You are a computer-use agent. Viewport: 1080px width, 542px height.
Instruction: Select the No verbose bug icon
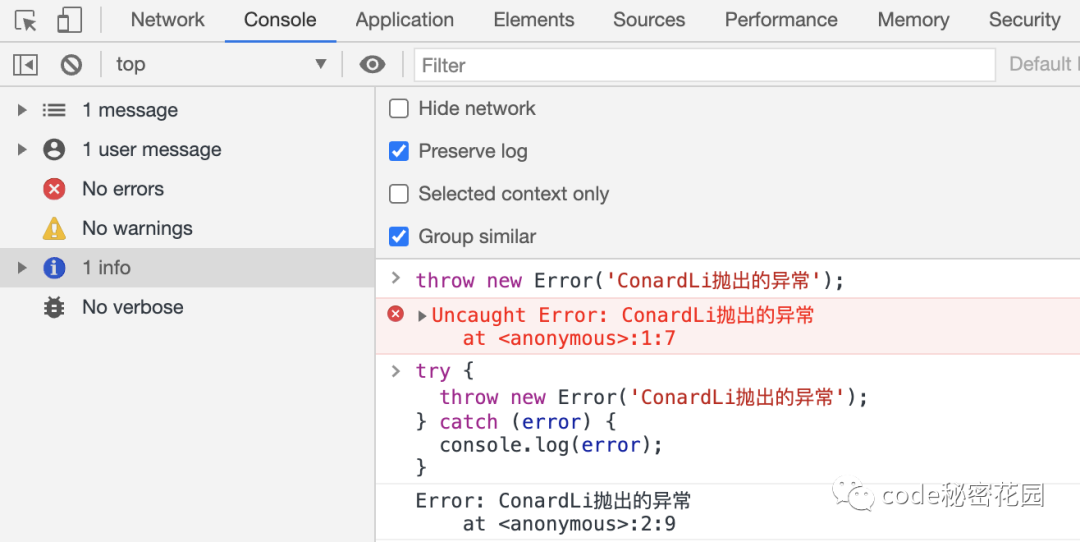(54, 308)
